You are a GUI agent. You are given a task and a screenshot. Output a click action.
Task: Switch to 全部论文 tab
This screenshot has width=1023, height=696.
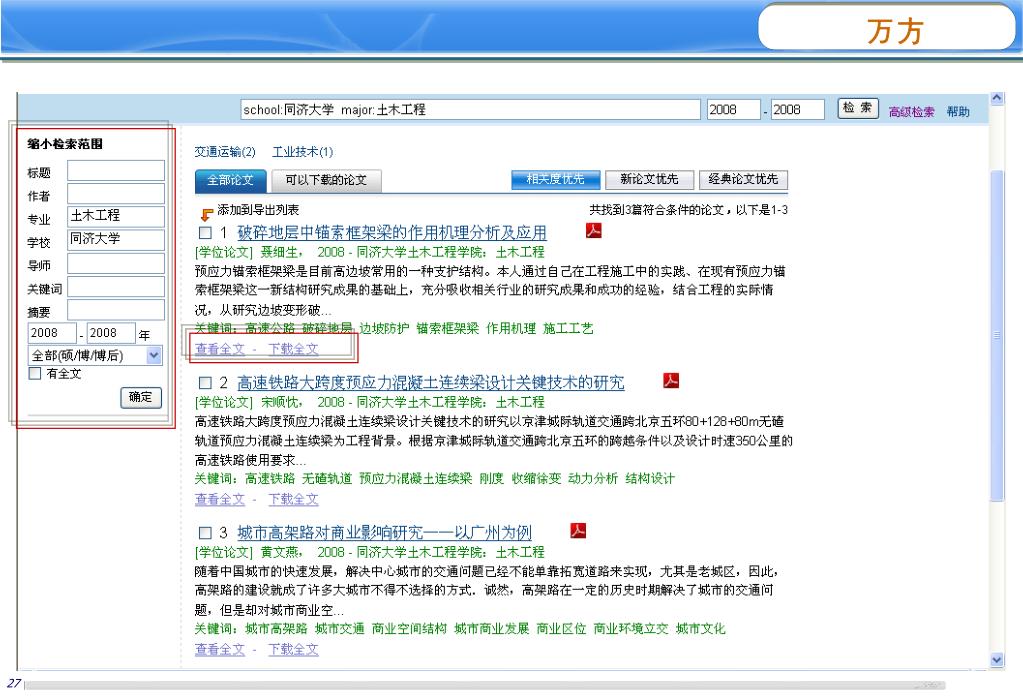click(x=231, y=180)
